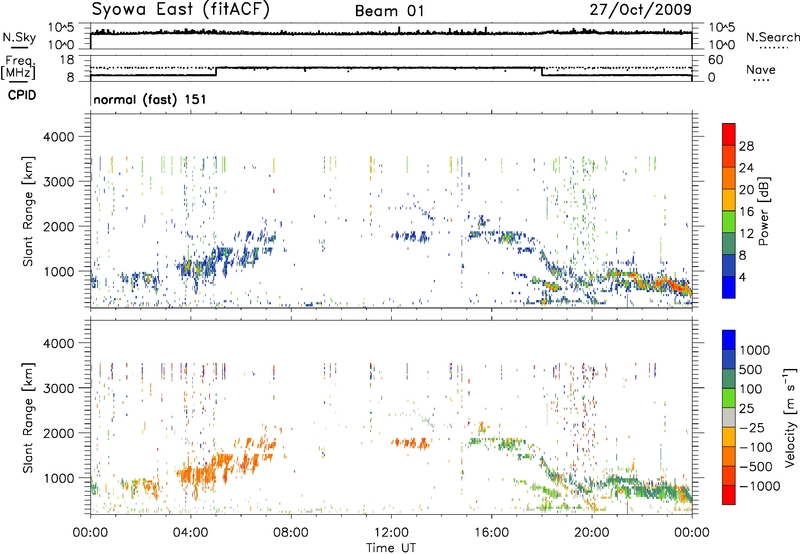Click the '100' value on Velocity scale
Viewport: 800px width, 554px height.
pos(751,389)
